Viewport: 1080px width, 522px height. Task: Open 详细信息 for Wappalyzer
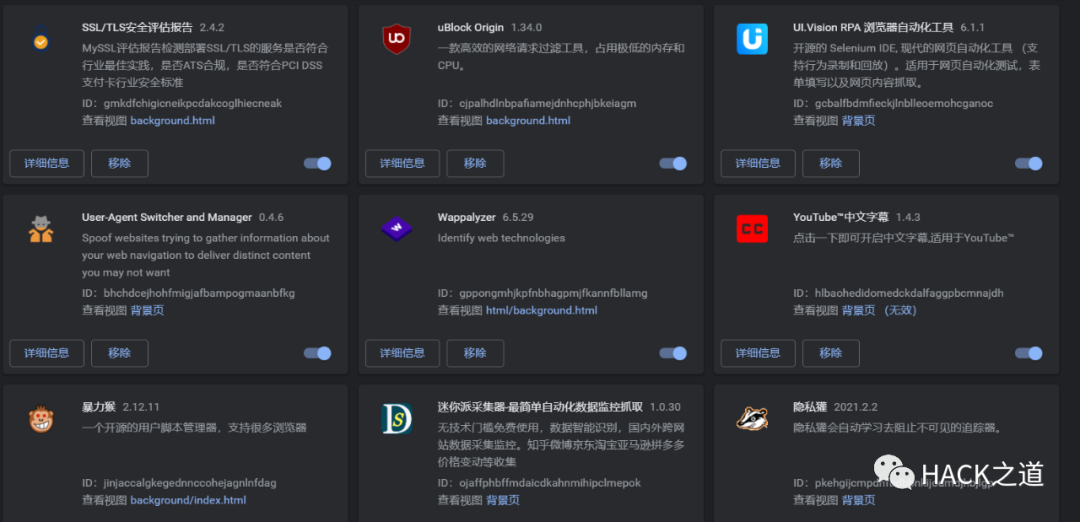click(x=402, y=353)
